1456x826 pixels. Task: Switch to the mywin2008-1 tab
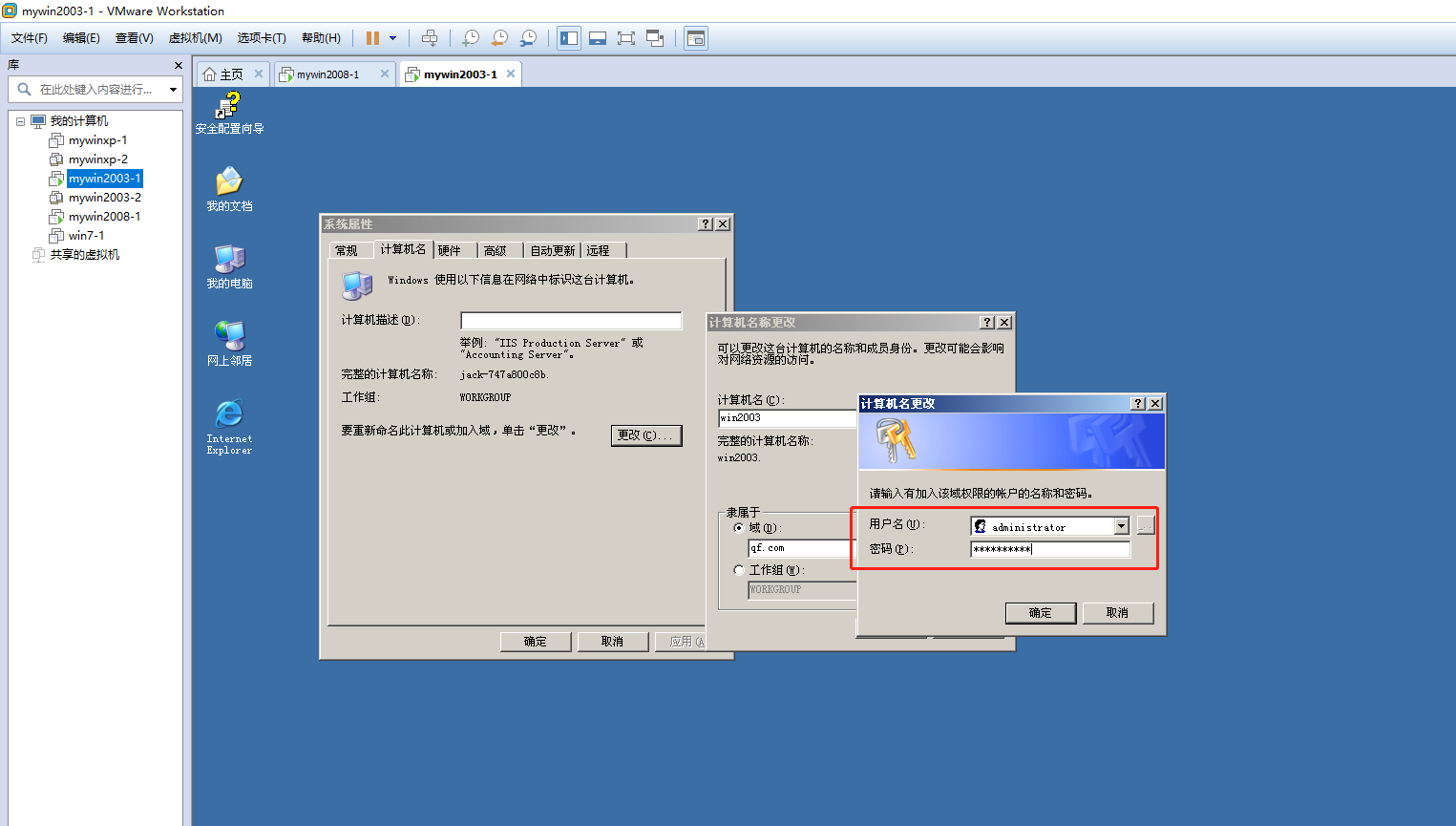(x=327, y=74)
